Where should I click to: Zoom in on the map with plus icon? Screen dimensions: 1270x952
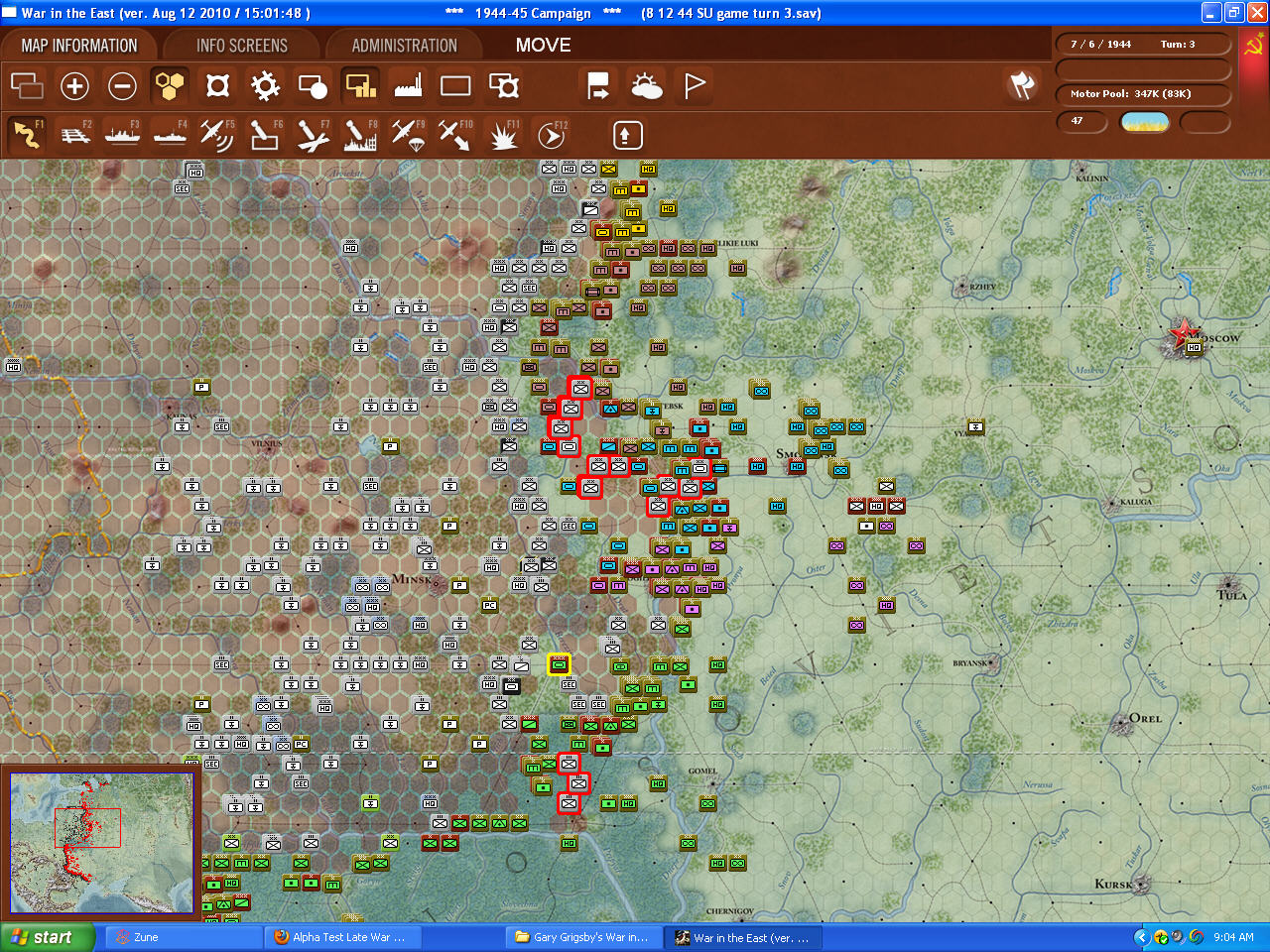click(74, 86)
